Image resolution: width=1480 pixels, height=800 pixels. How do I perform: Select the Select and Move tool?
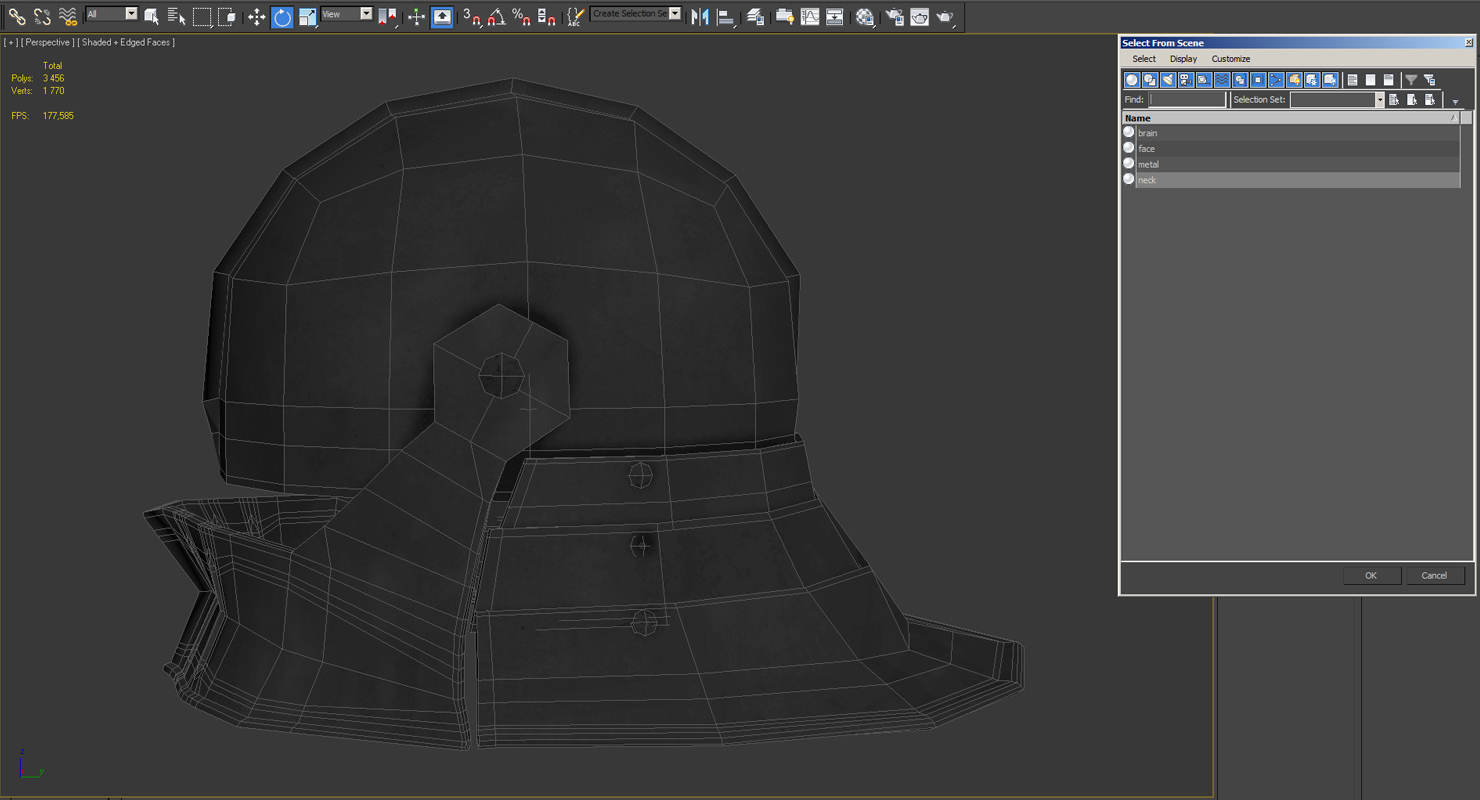[x=256, y=17]
